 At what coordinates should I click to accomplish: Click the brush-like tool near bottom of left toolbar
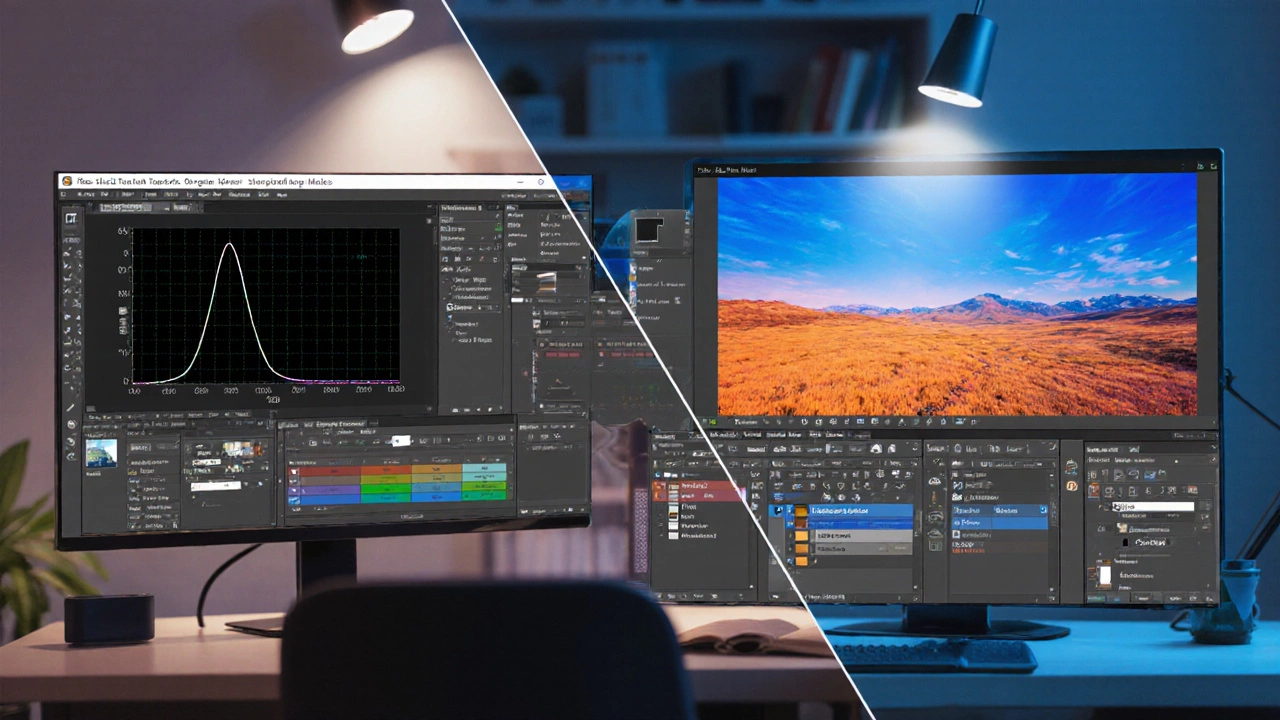coord(71,407)
